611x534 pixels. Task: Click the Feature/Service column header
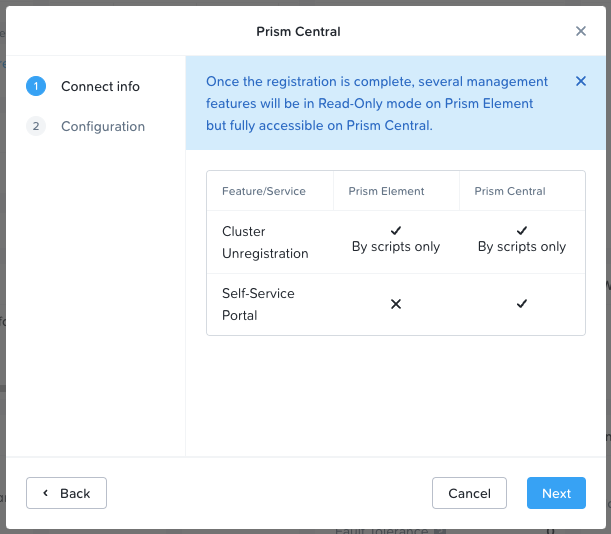(x=264, y=191)
